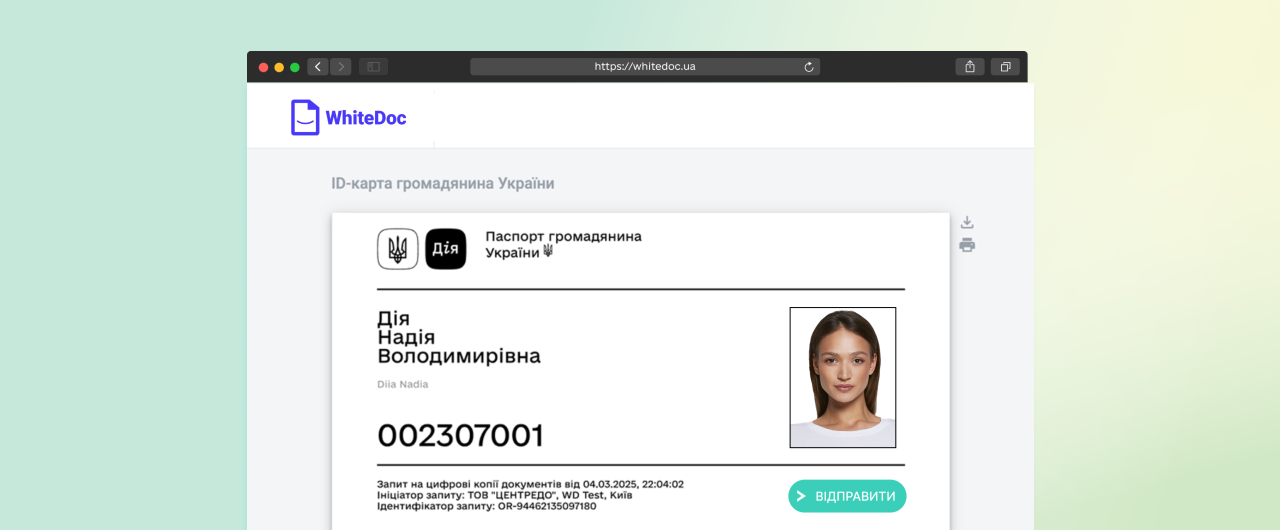Show all browser tabs overview
This screenshot has width=1280, height=530.
(1005, 67)
